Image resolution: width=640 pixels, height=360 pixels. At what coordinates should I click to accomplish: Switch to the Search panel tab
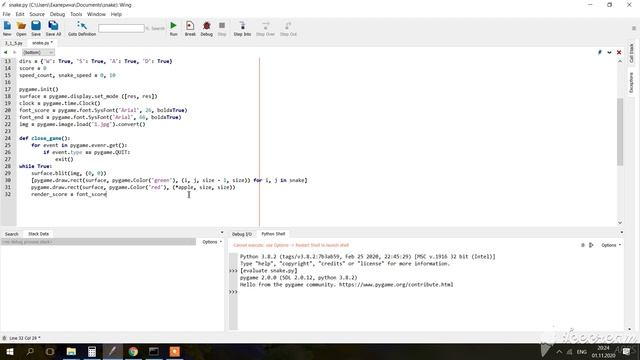pos(11,234)
